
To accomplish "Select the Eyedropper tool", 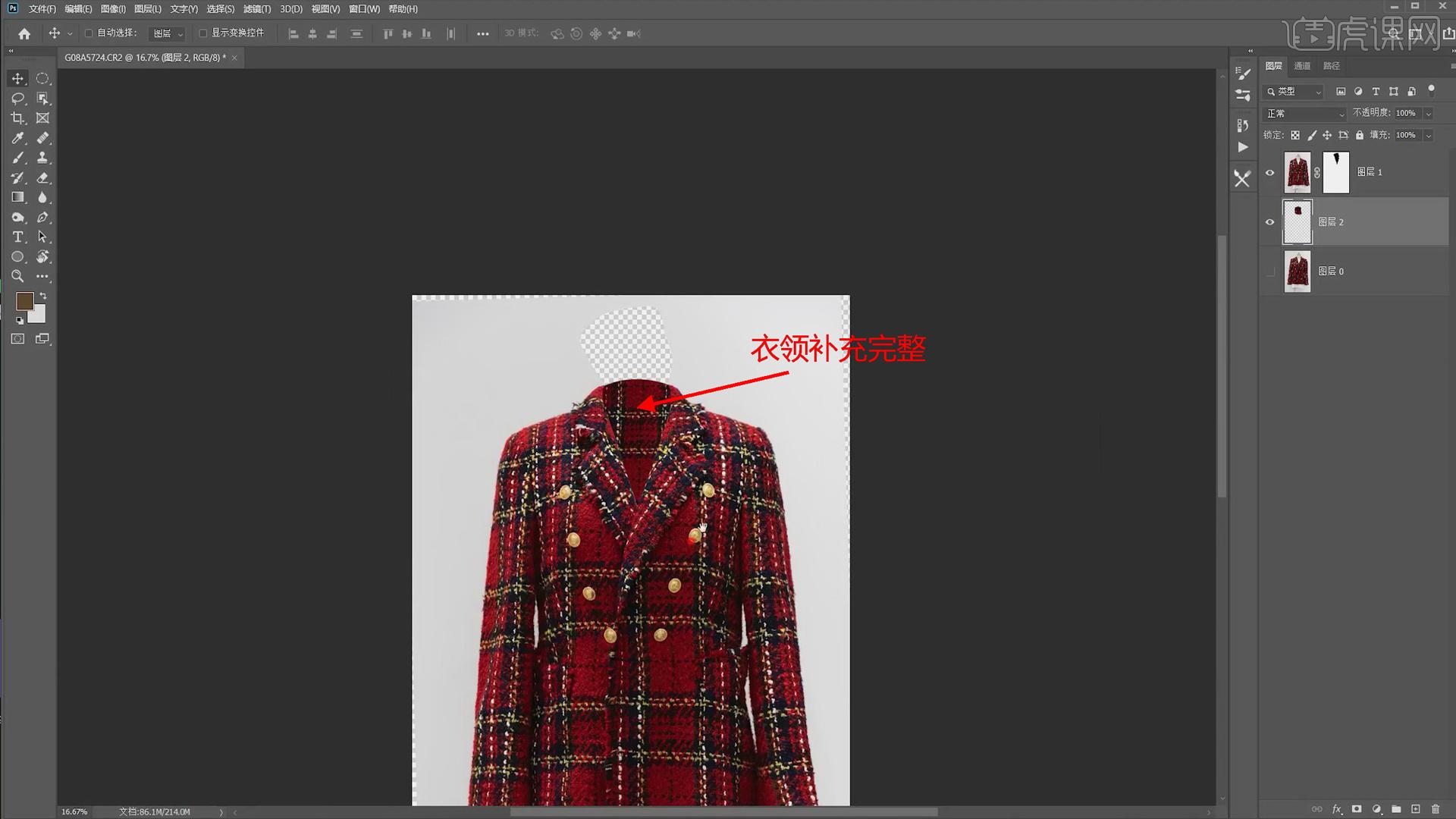I will (17, 138).
